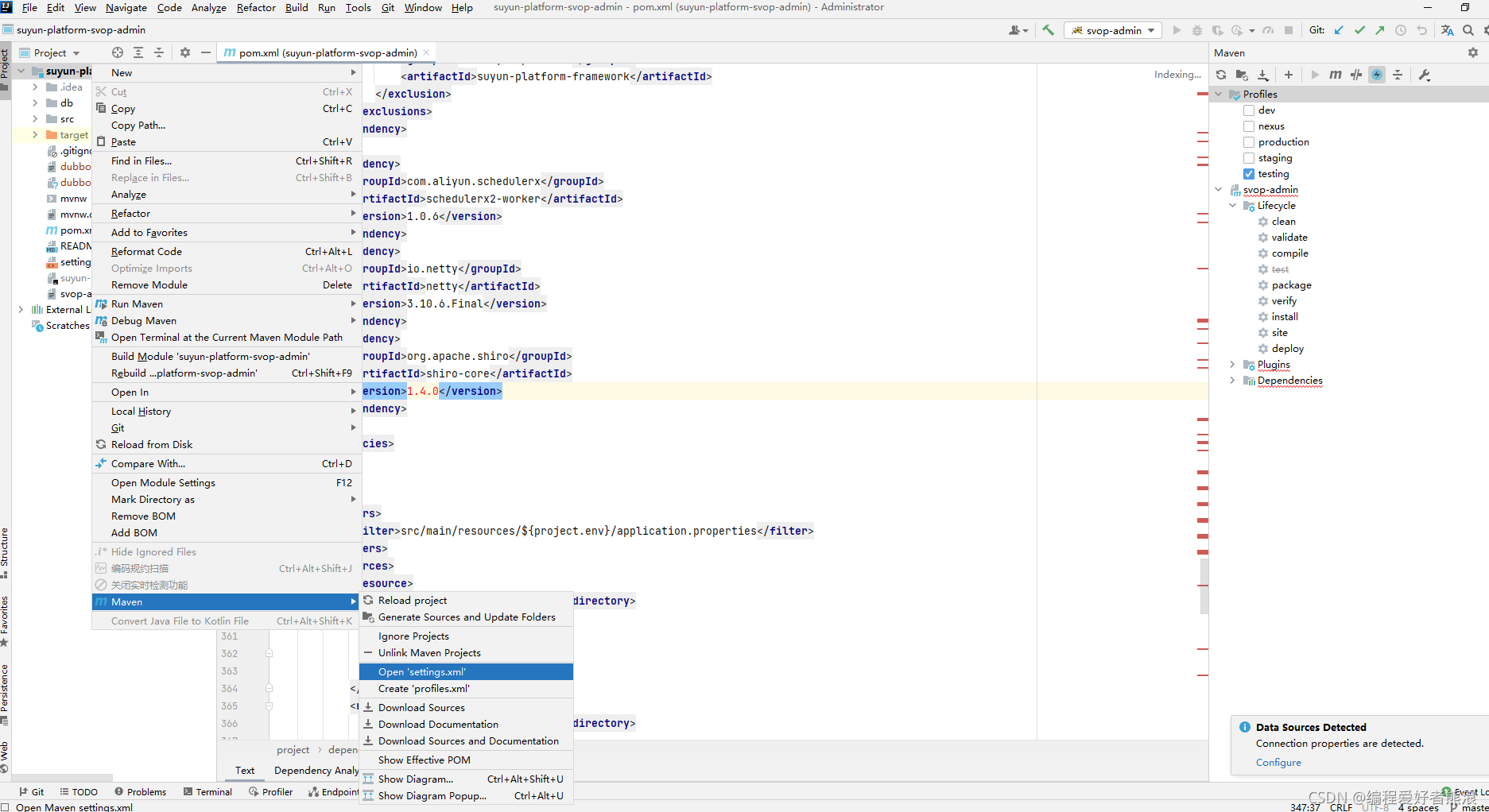
Task: Collapse the Profiles node in Maven
Action: pos(1219,95)
